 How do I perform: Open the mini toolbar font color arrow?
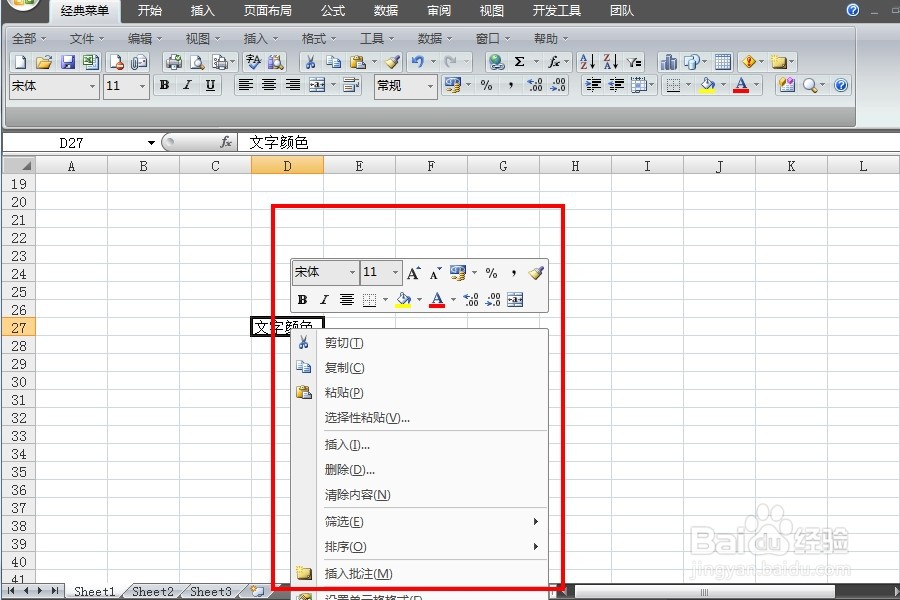(453, 300)
